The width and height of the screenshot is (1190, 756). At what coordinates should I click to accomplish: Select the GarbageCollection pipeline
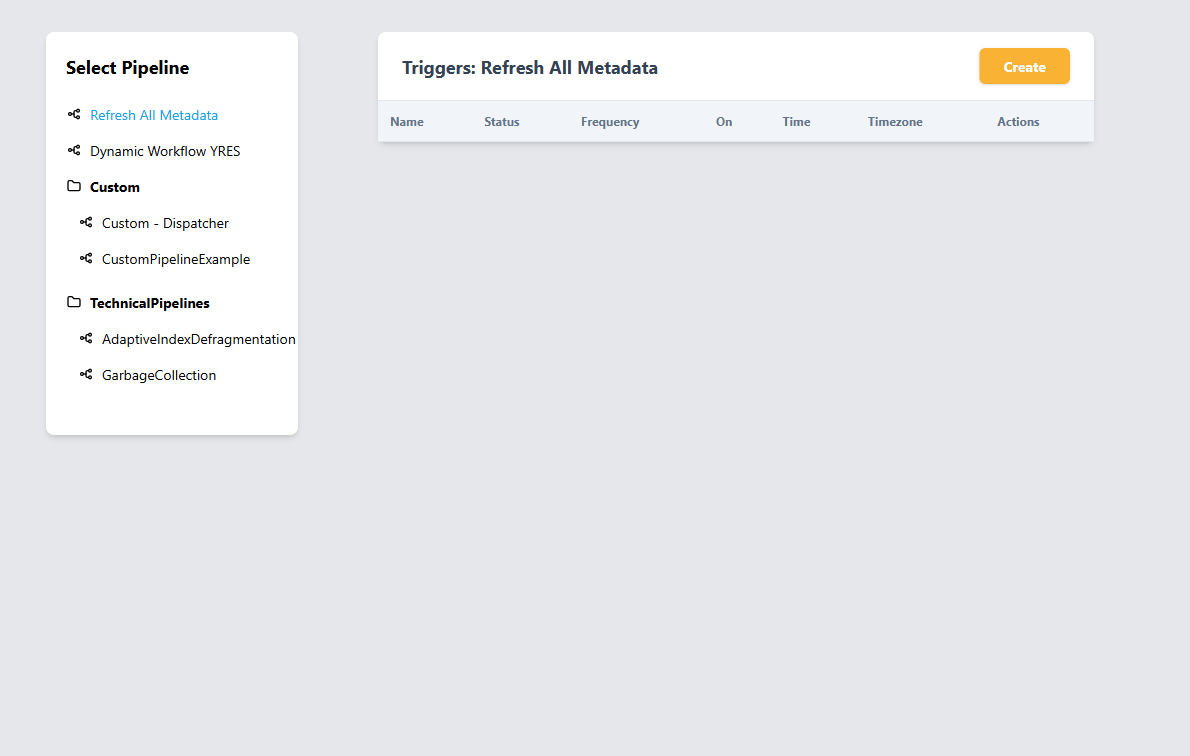[x=159, y=375]
